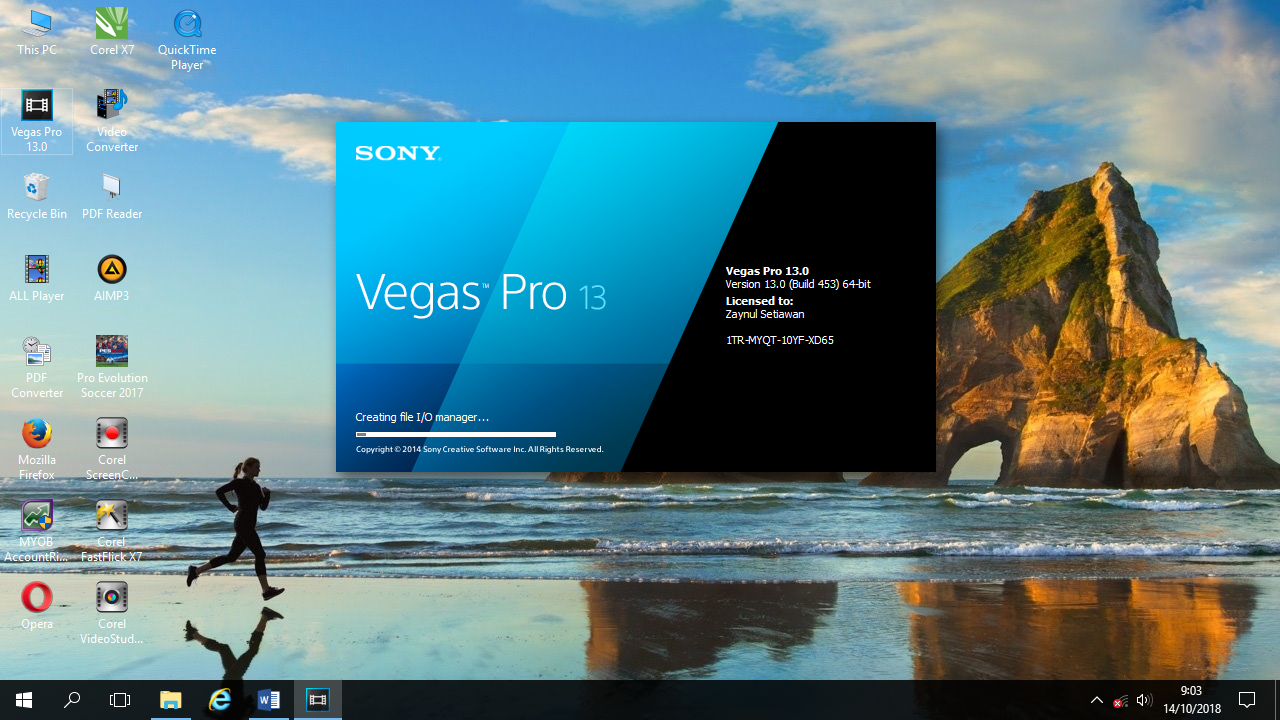Select the Recycle Bin icon

[x=37, y=196]
